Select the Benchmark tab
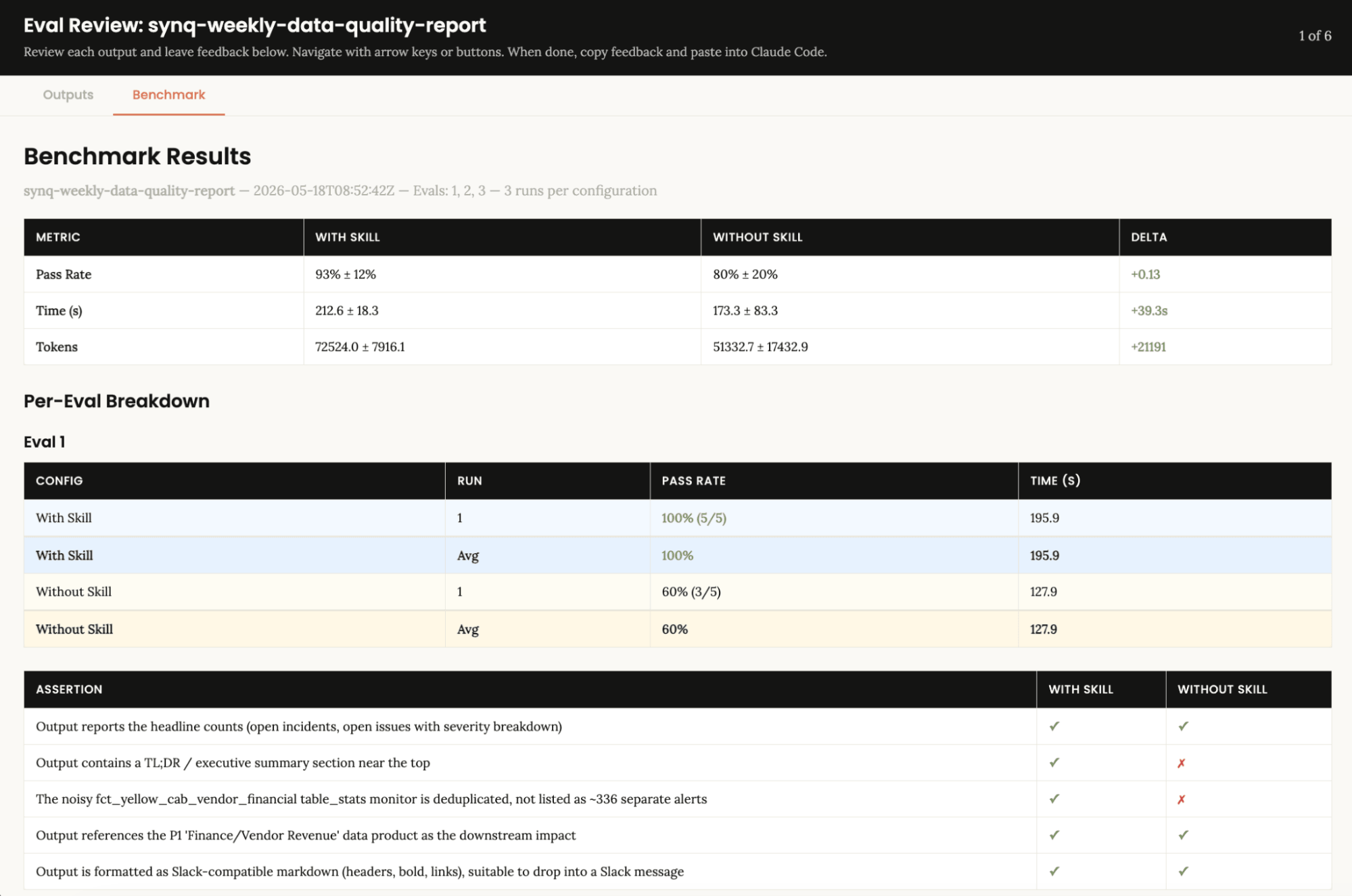 pyautogui.click(x=168, y=95)
